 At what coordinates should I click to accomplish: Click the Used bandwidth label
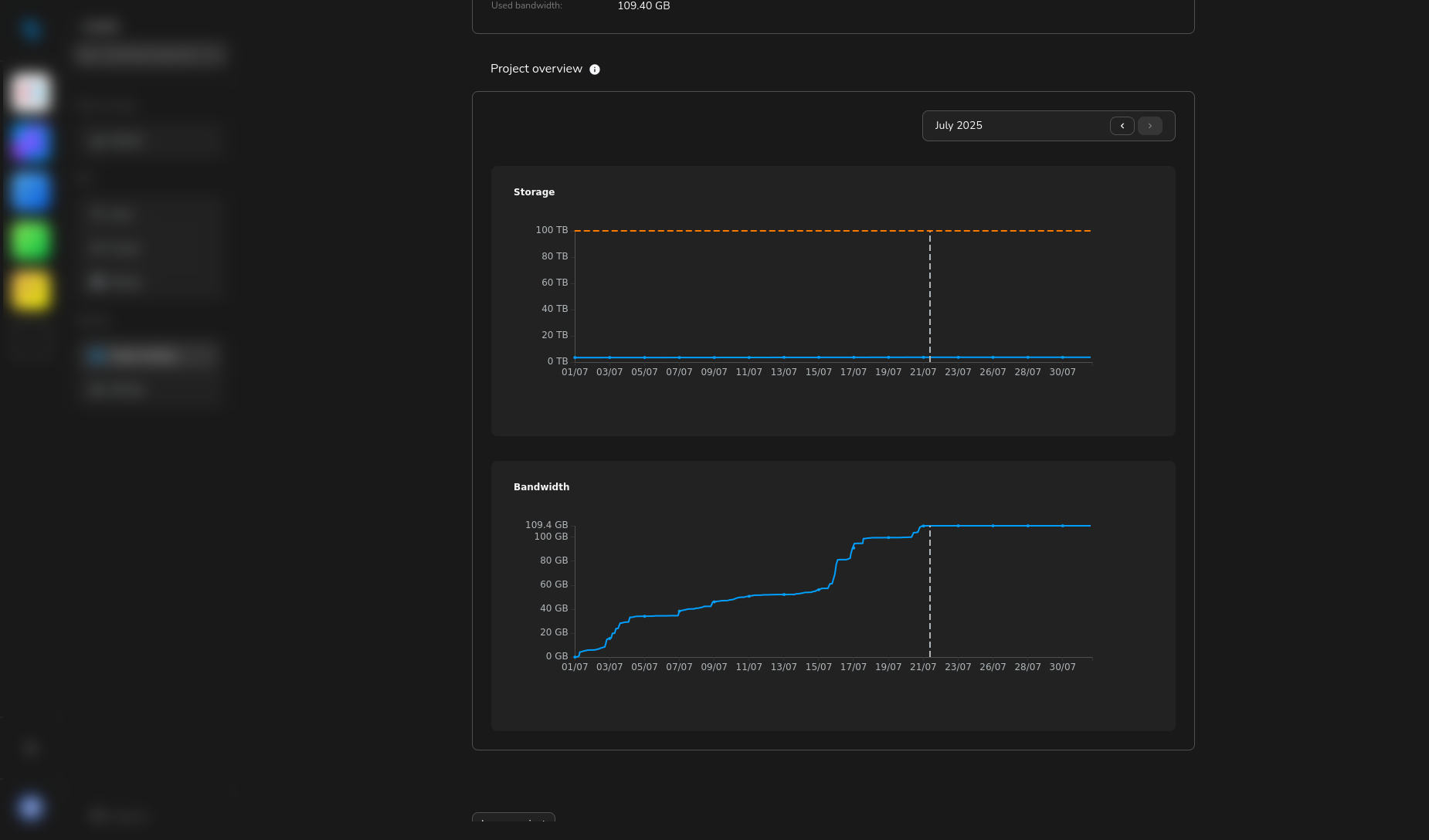coord(527,5)
